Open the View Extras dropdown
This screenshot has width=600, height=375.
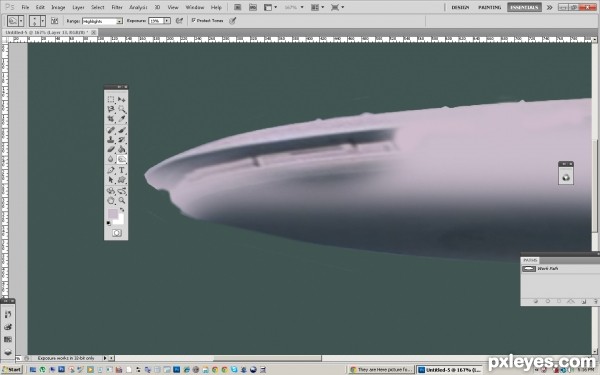[x=271, y=7]
